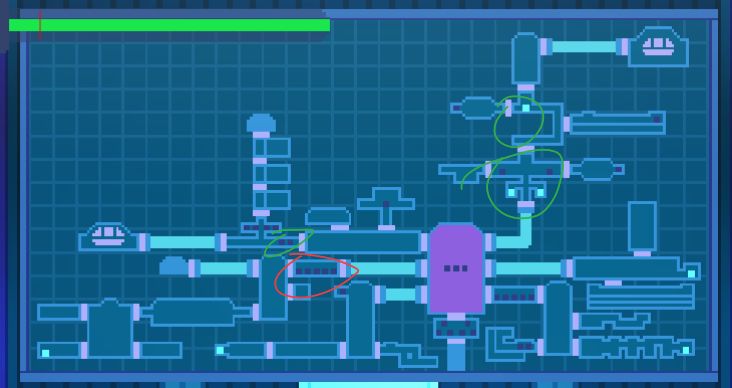Click the wide room left of the purple room's top door
732x388 pixels.
pyautogui.click(x=363, y=242)
